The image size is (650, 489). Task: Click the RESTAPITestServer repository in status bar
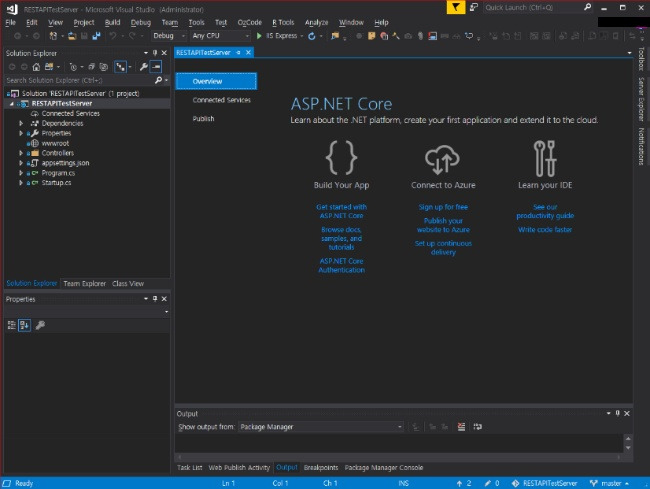click(x=545, y=483)
